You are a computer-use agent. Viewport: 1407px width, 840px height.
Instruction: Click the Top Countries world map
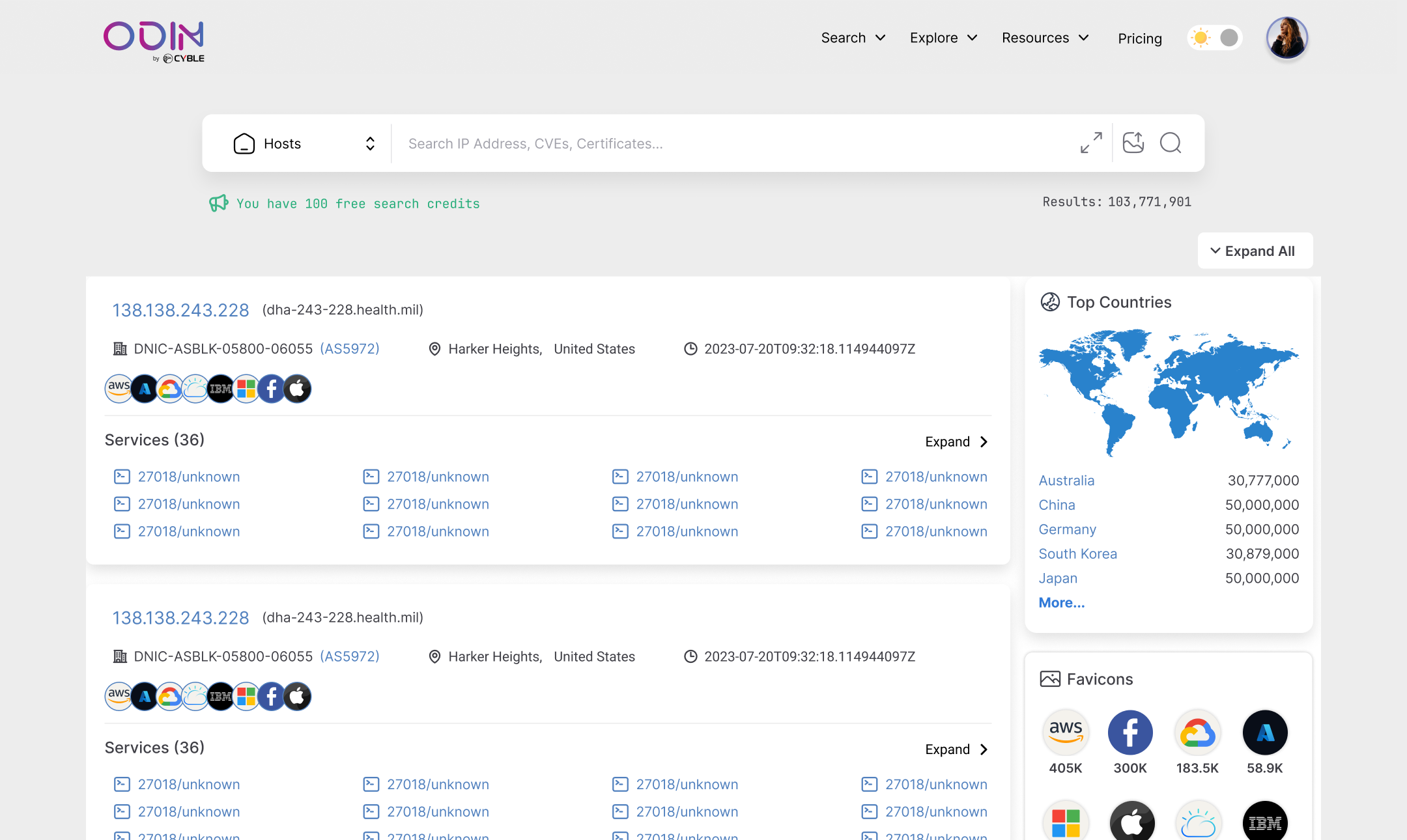tap(1169, 393)
